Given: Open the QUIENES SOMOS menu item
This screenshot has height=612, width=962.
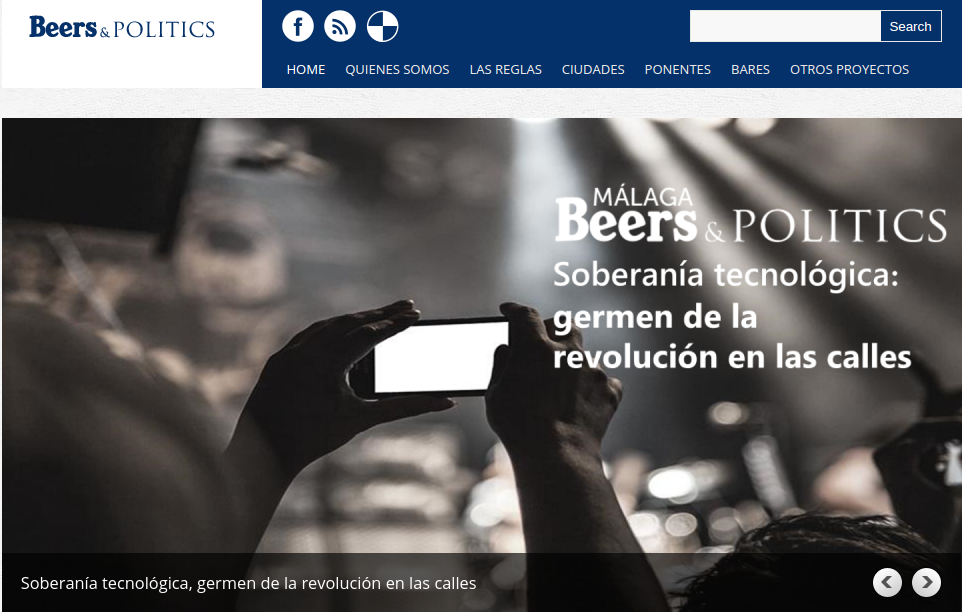Looking at the screenshot, I should pyautogui.click(x=397, y=70).
